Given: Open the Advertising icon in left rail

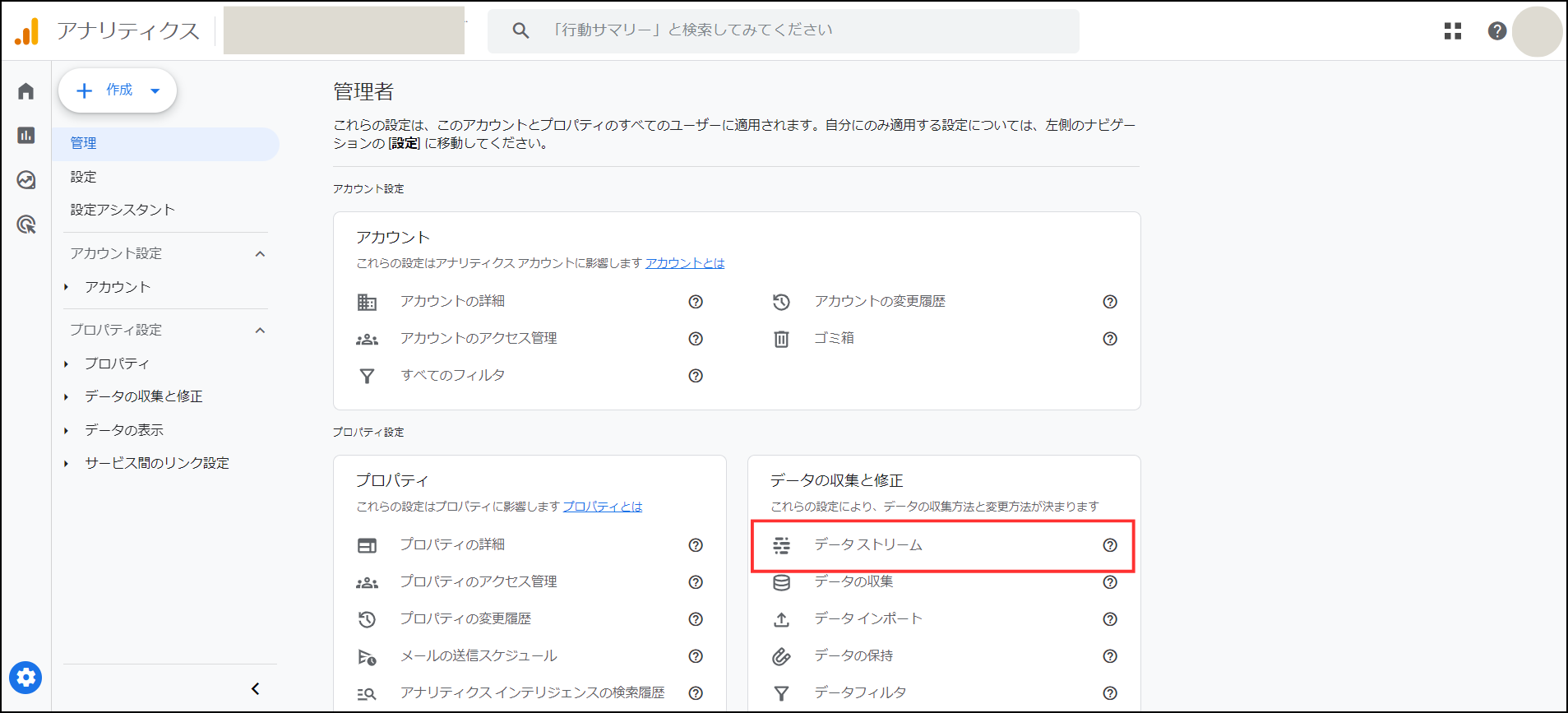Looking at the screenshot, I should coord(25,224).
